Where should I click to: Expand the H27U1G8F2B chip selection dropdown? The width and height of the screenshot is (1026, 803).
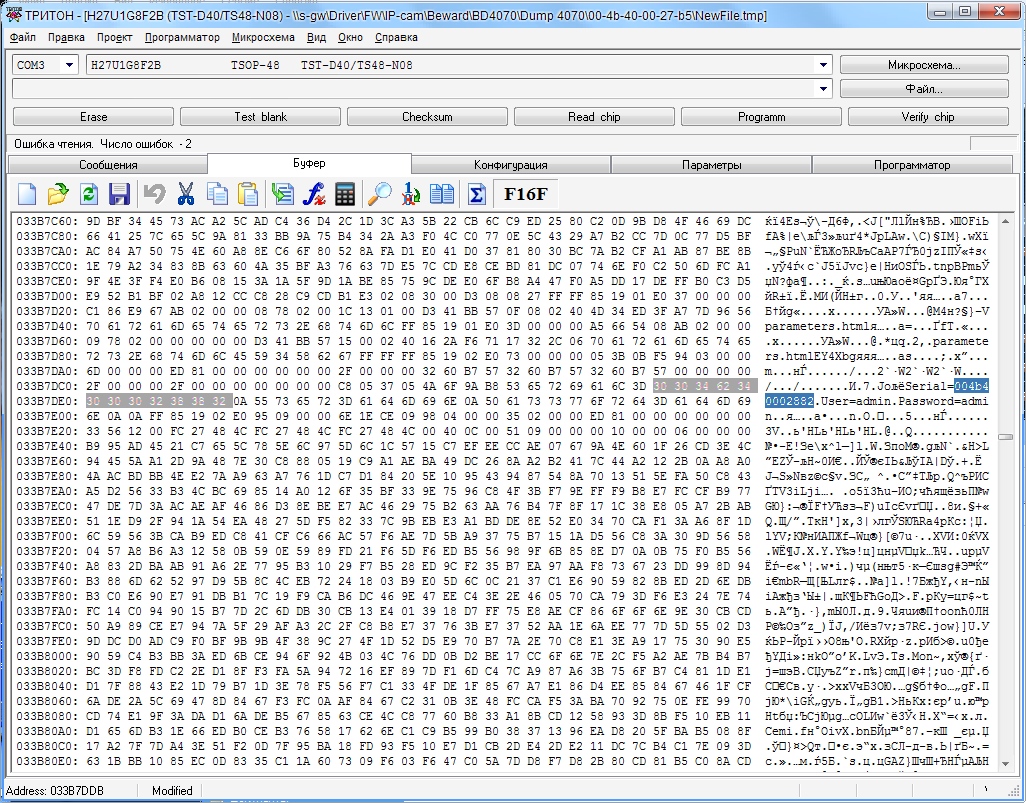[x=822, y=65]
